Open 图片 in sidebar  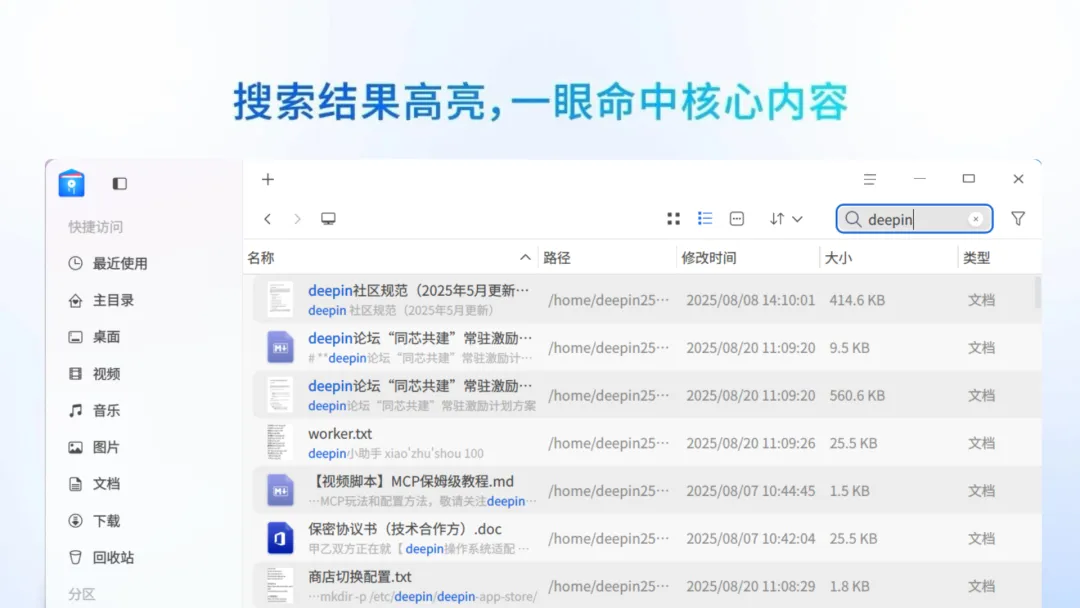coord(95,448)
